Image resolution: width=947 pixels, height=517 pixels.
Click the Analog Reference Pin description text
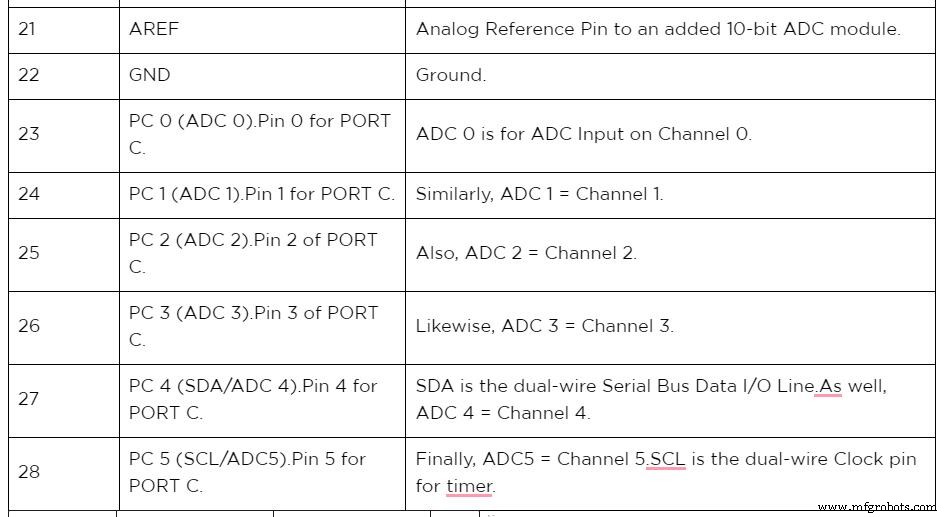click(x=658, y=29)
